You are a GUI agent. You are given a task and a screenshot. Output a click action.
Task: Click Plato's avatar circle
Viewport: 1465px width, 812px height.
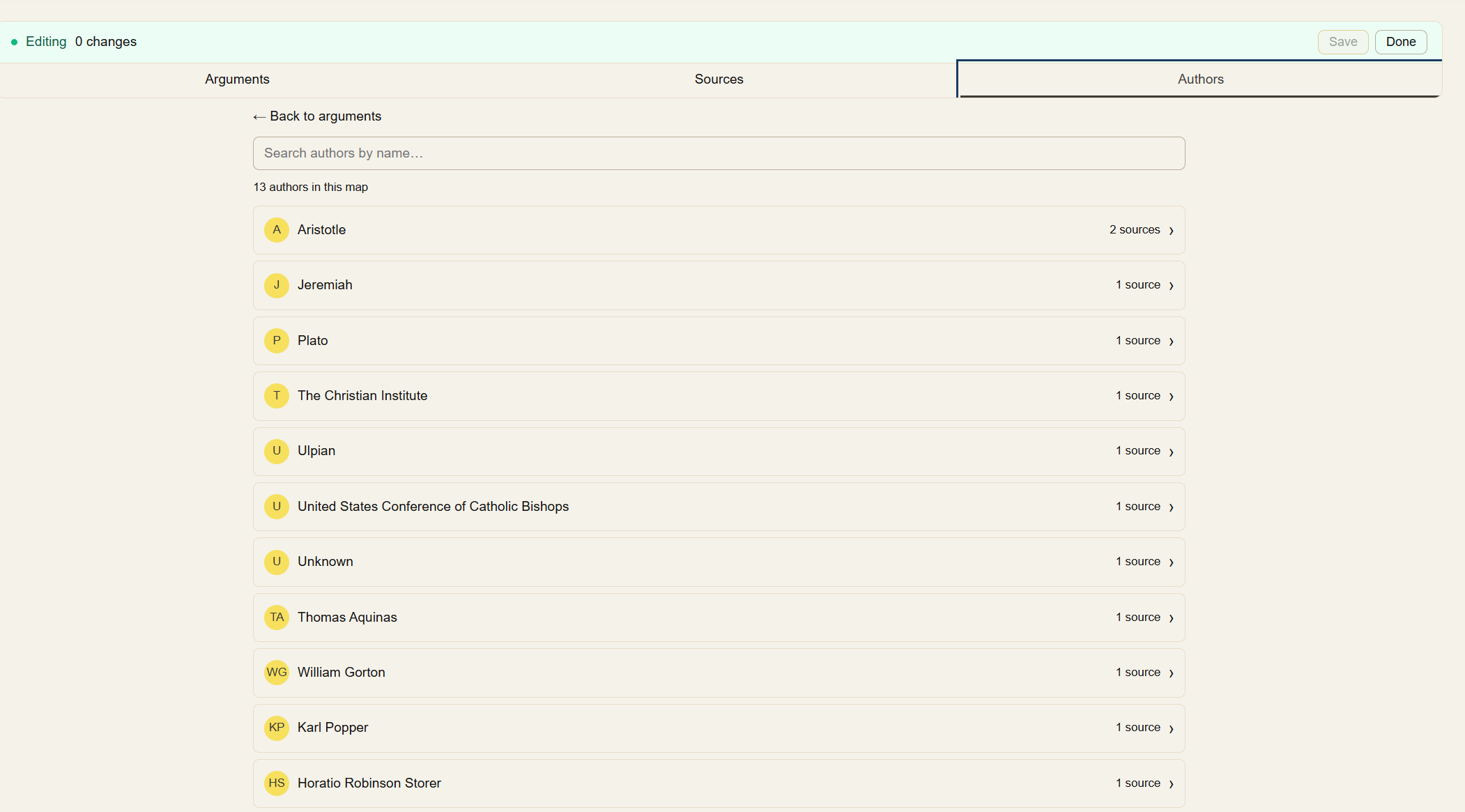[277, 340]
